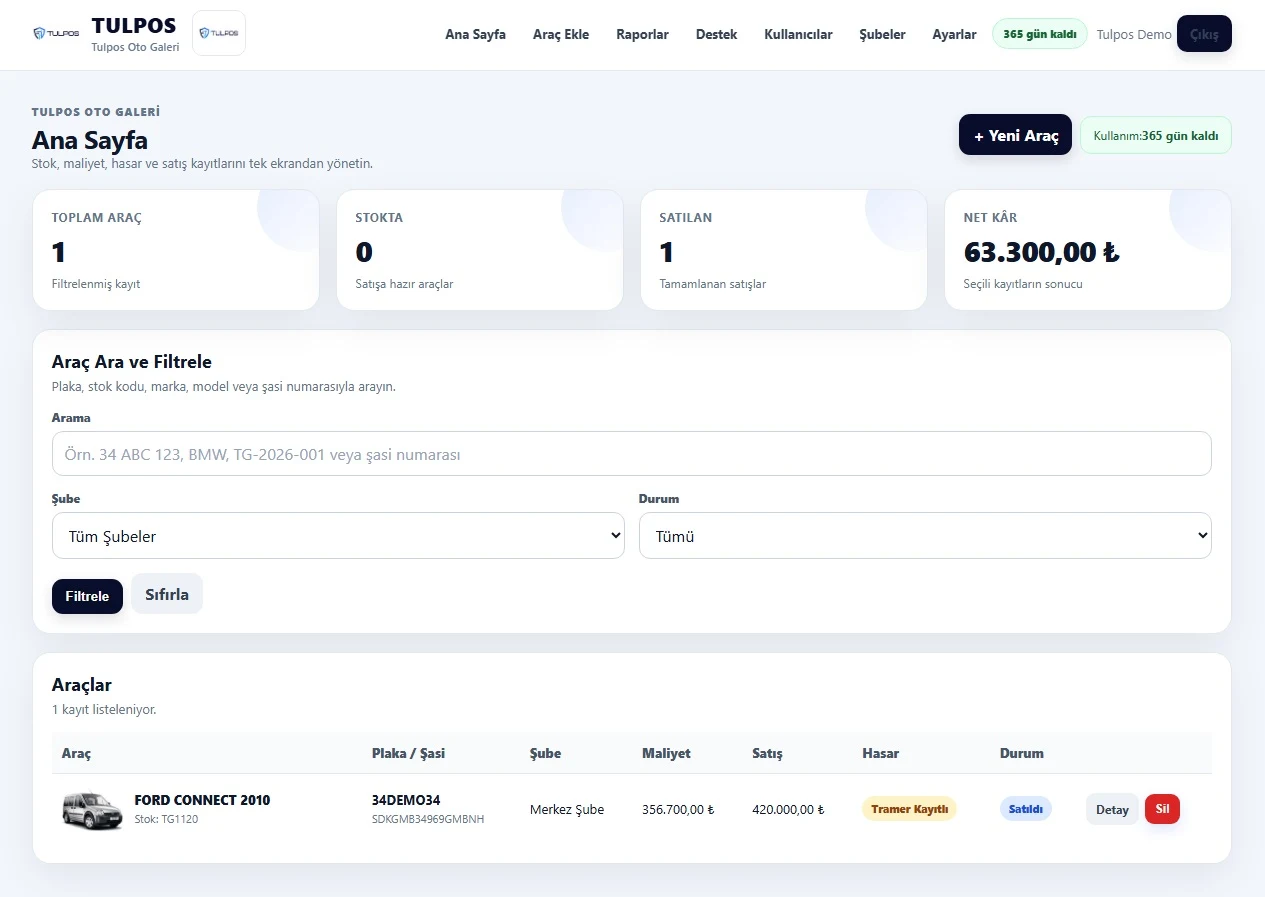Image resolution: width=1265 pixels, height=897 pixels.
Task: Click the FORD CONNECT 2010 vehicle name
Action: coord(202,800)
